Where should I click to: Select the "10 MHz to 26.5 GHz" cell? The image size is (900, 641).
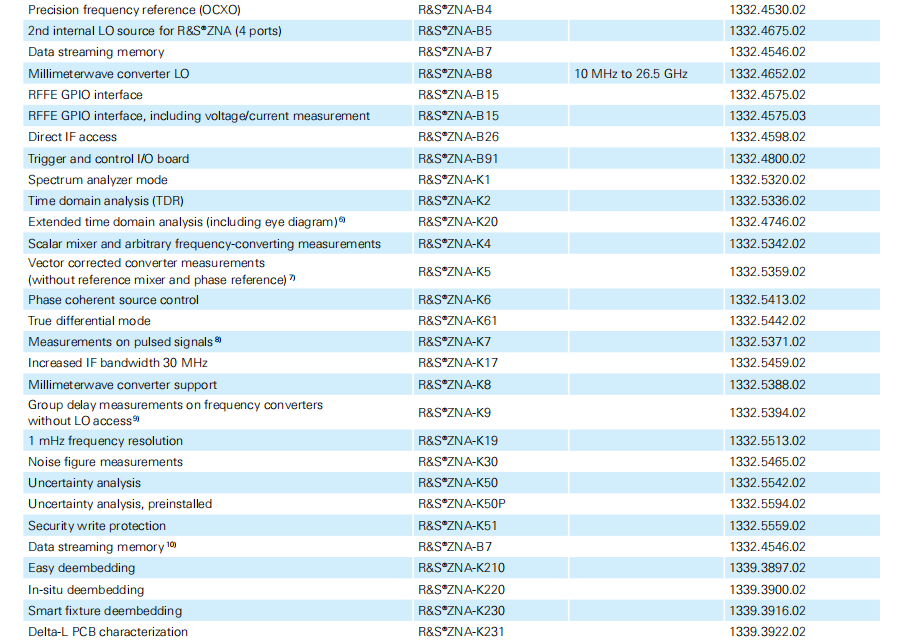pyautogui.click(x=631, y=73)
